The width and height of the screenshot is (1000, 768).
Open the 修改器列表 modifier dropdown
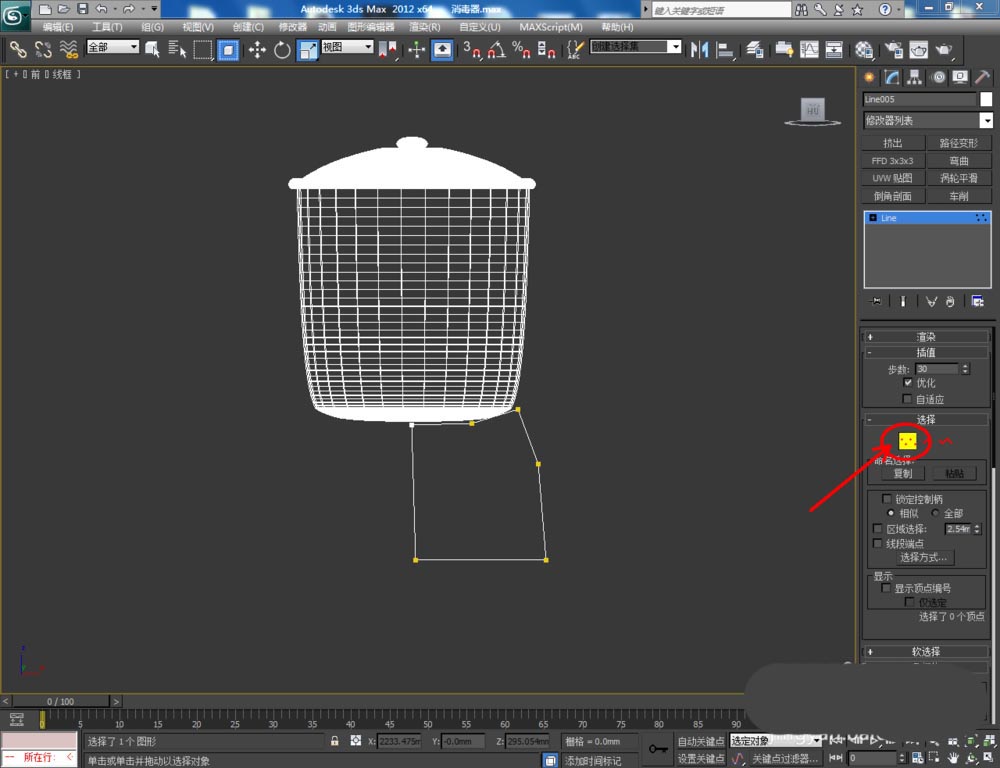(927, 120)
